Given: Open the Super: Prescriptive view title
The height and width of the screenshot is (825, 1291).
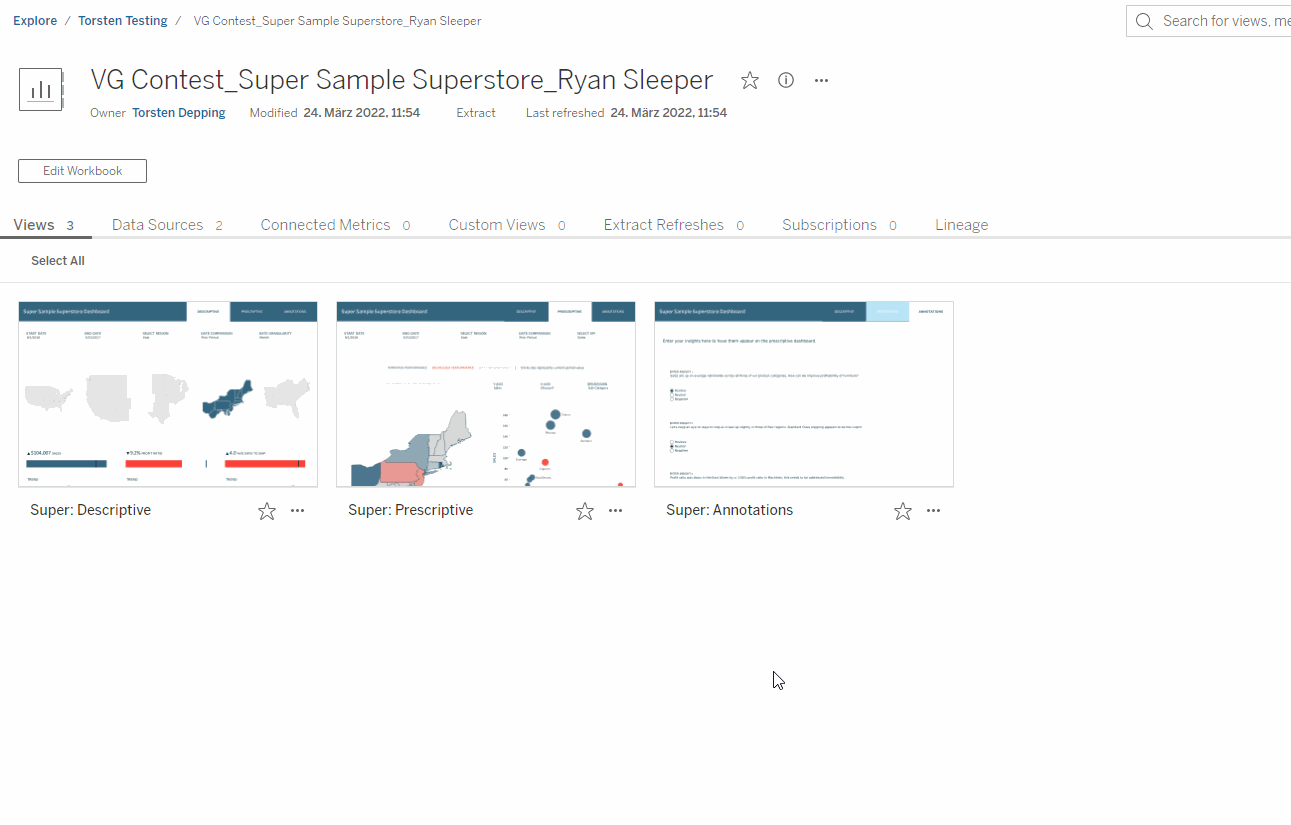Looking at the screenshot, I should 411,510.
